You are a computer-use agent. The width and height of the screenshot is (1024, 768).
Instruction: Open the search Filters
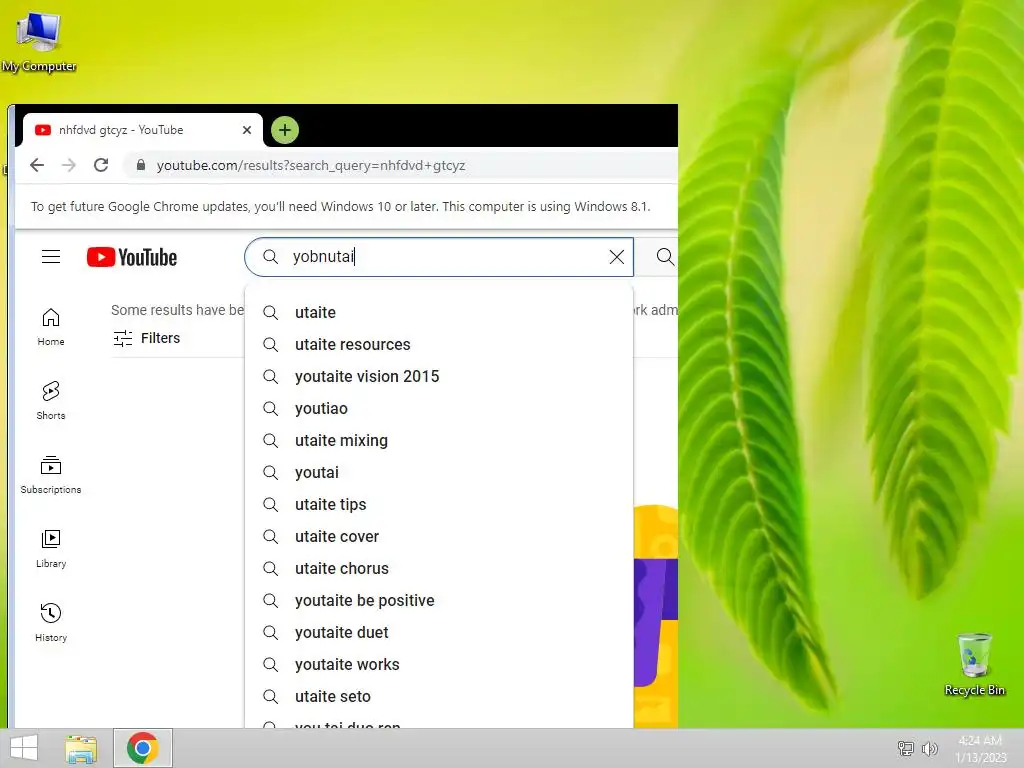(x=146, y=338)
